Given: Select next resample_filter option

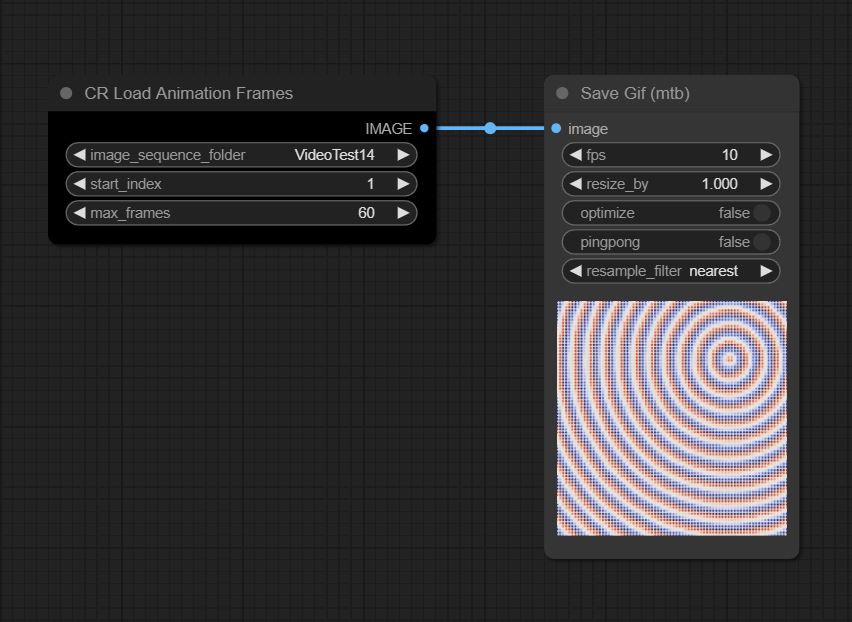Looking at the screenshot, I should coord(766,271).
